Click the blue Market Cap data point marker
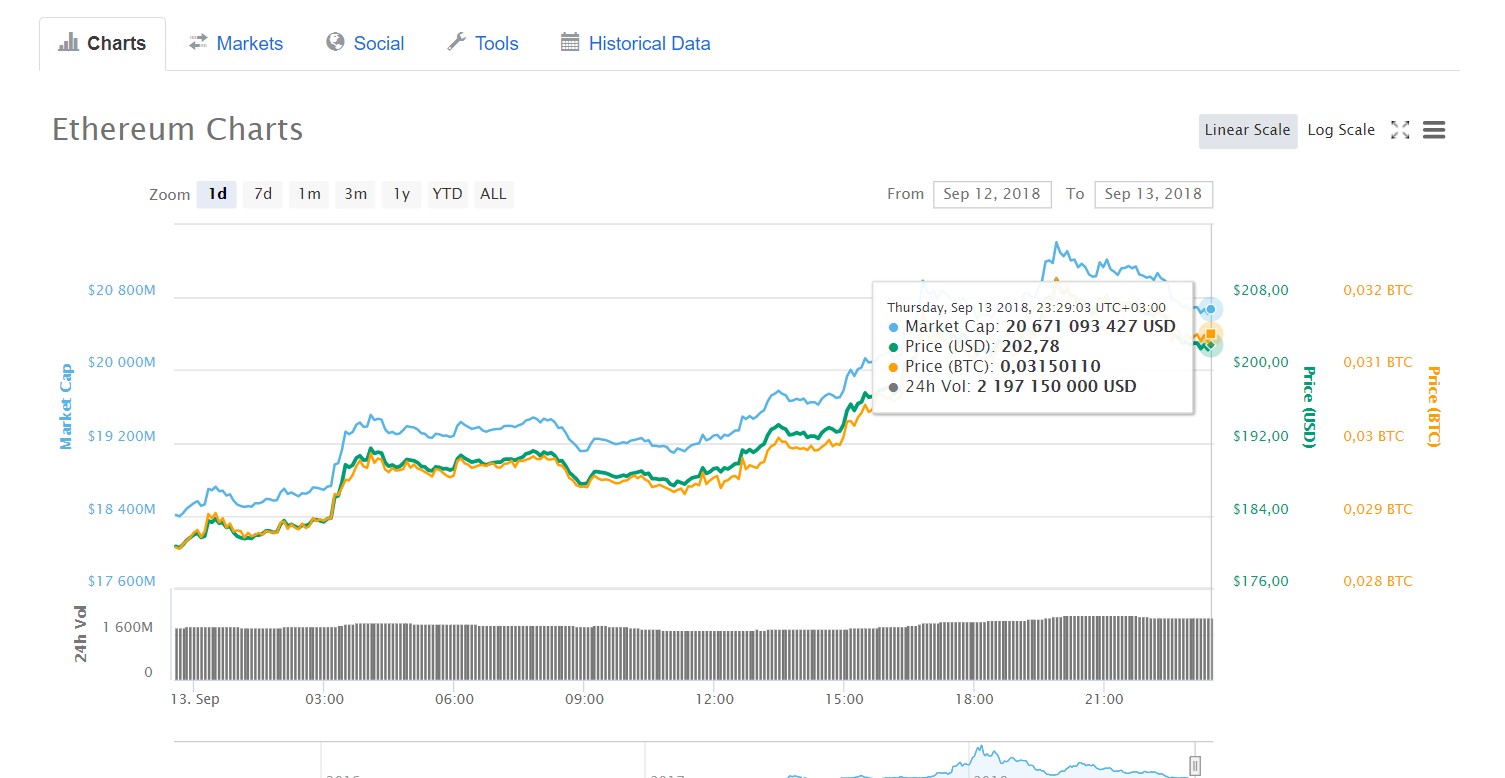This screenshot has height=778, width=1505. [x=1210, y=309]
